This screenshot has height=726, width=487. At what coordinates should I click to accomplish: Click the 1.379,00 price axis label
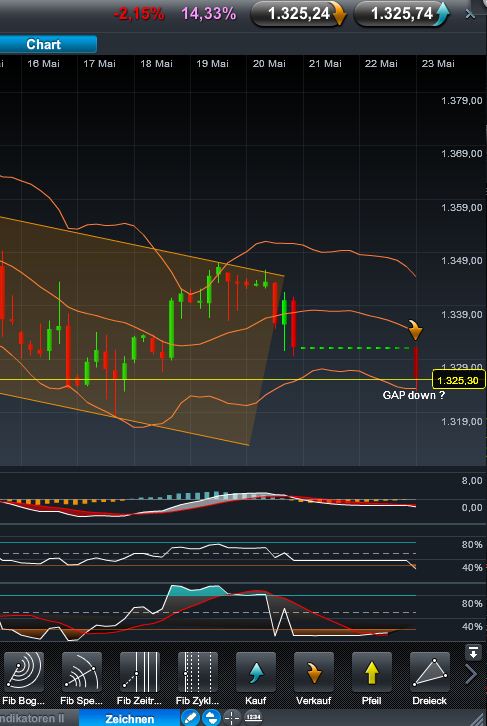click(462, 100)
